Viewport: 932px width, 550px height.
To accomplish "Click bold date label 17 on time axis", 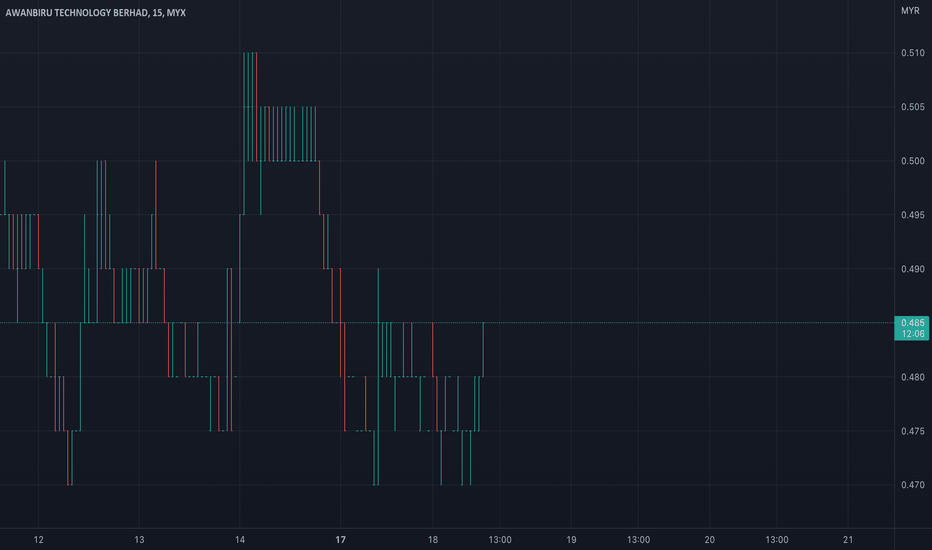I will tap(340, 540).
